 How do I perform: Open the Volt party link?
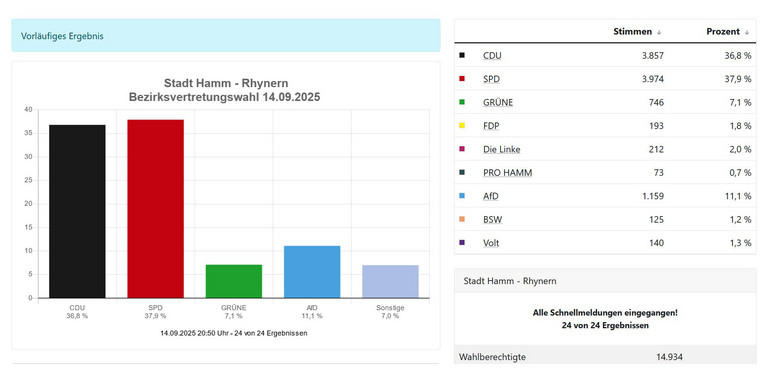(491, 243)
